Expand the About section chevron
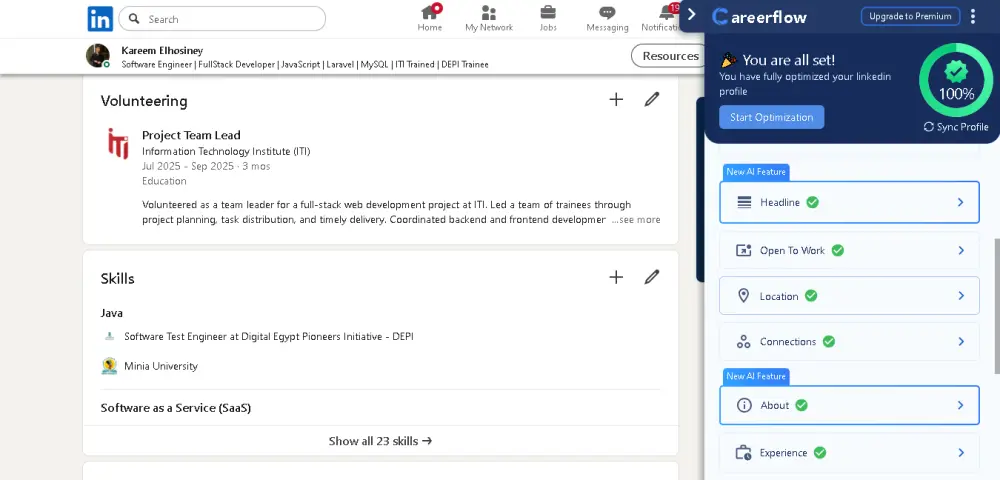 960,405
